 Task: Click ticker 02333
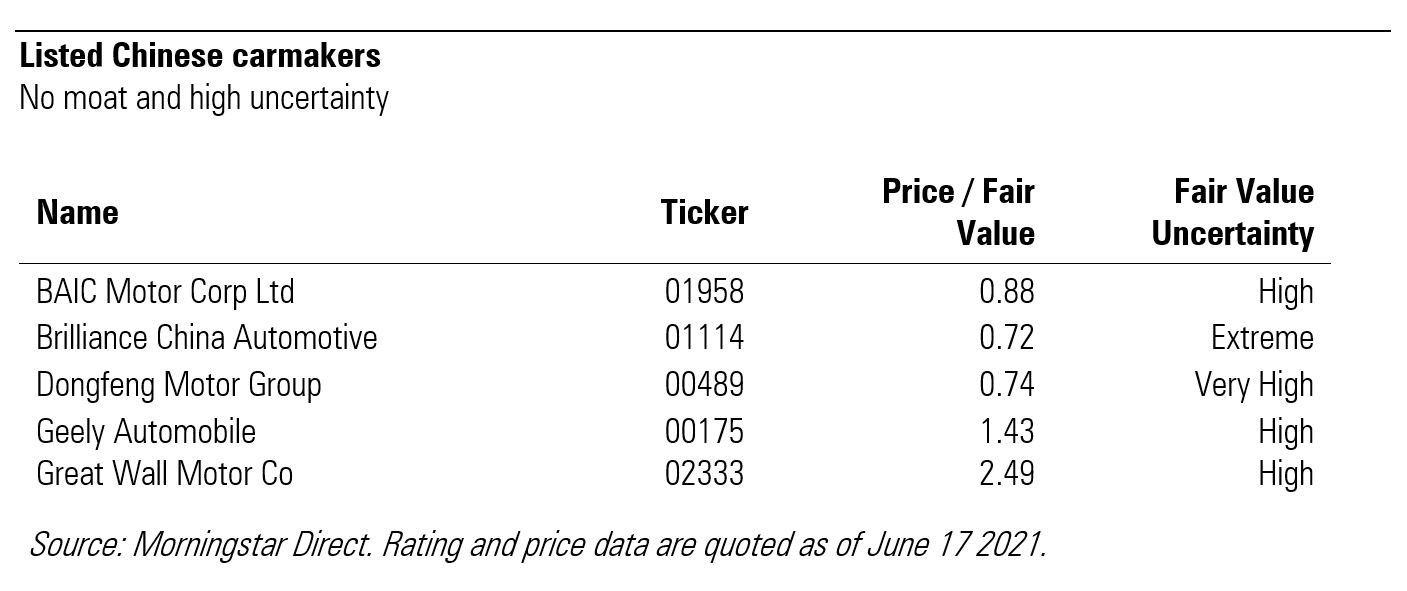tap(704, 473)
